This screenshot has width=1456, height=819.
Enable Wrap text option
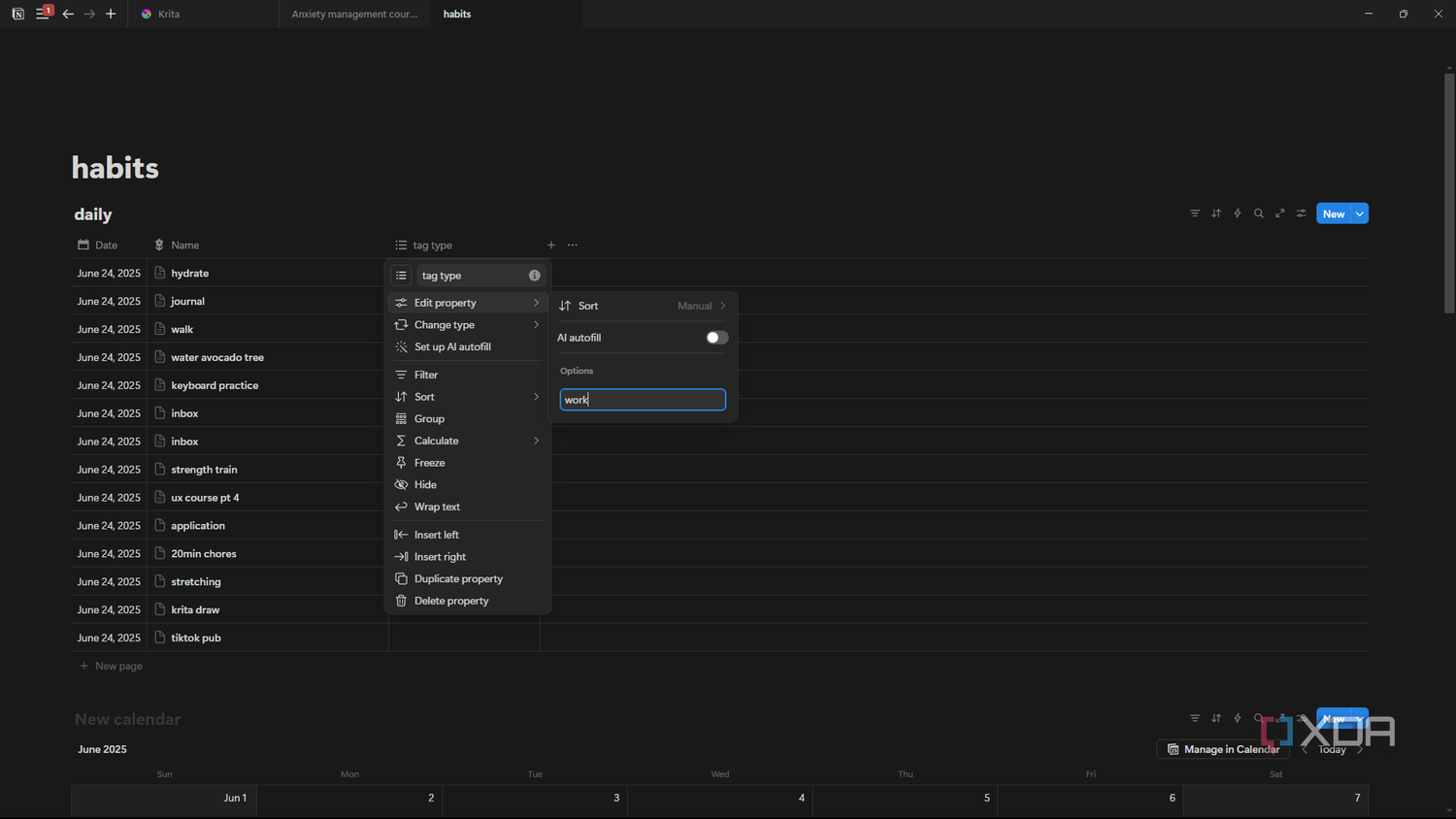468,507
